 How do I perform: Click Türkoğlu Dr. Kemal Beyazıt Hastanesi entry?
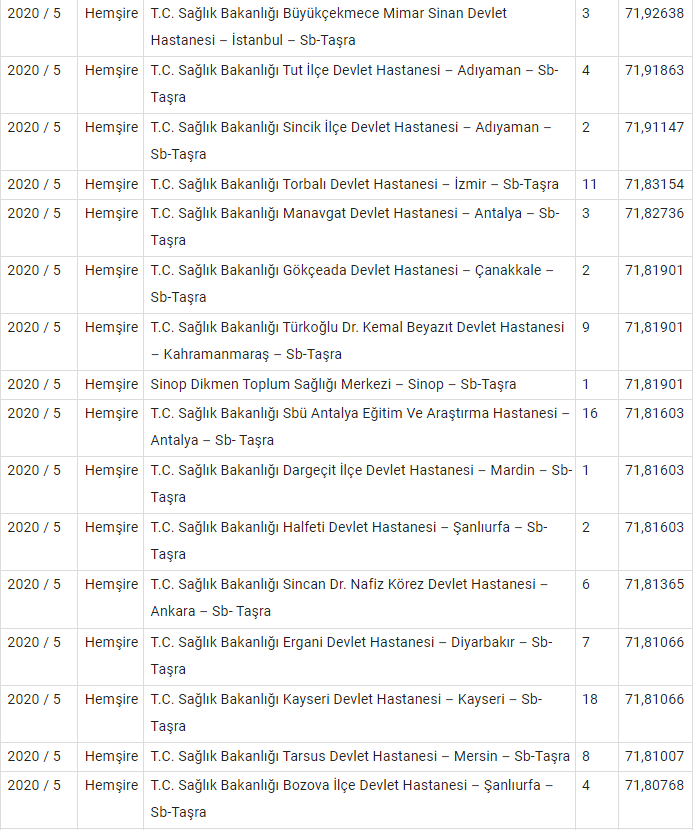click(357, 341)
